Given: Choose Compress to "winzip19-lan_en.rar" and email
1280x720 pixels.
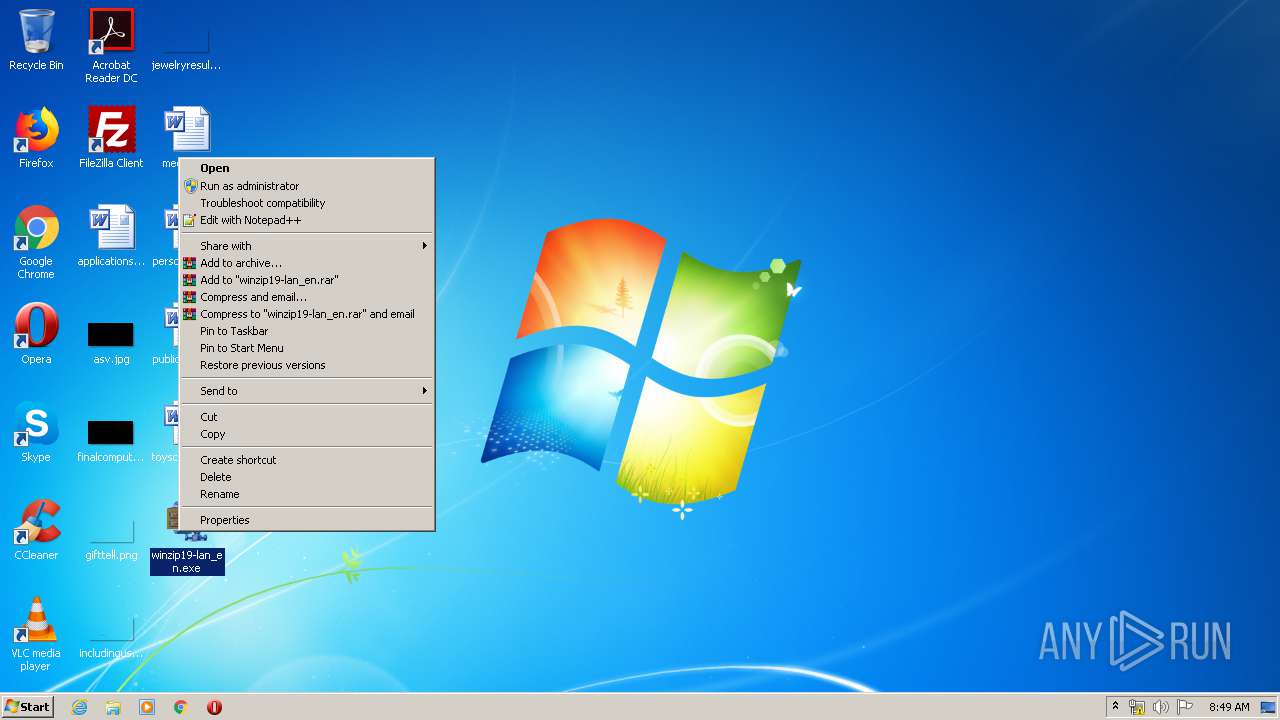Looking at the screenshot, I should (x=307, y=314).
